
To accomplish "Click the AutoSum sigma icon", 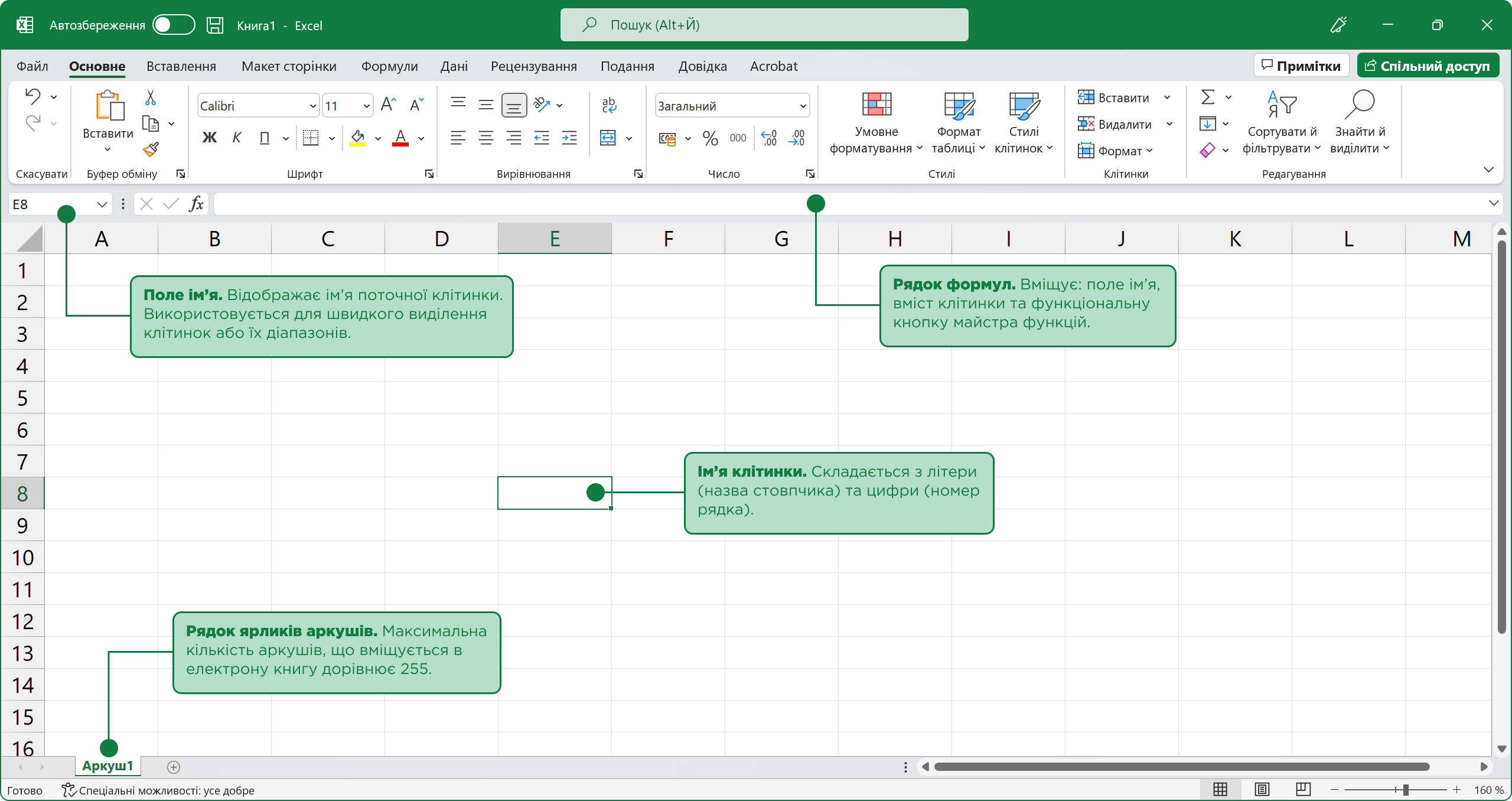I will point(1208,97).
